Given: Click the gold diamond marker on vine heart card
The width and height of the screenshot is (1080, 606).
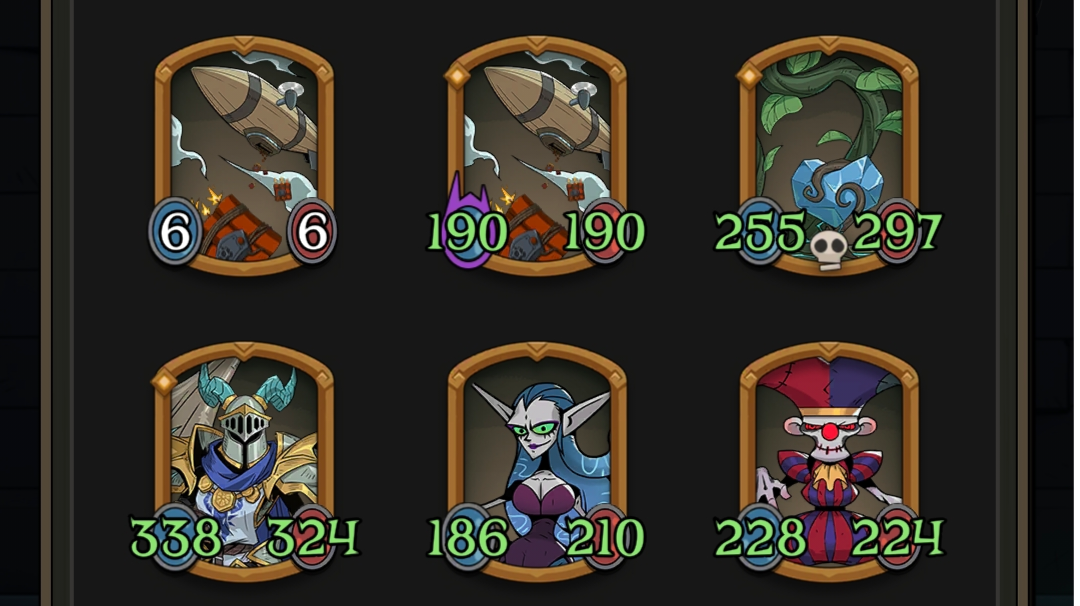Looking at the screenshot, I should (749, 76).
